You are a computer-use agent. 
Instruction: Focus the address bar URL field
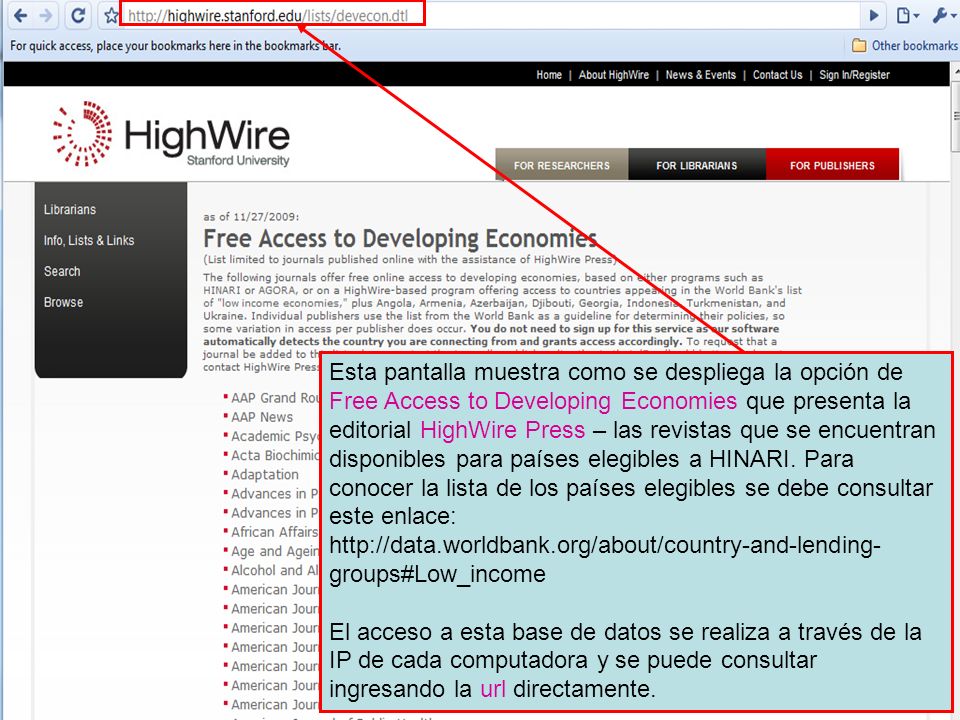click(490, 15)
